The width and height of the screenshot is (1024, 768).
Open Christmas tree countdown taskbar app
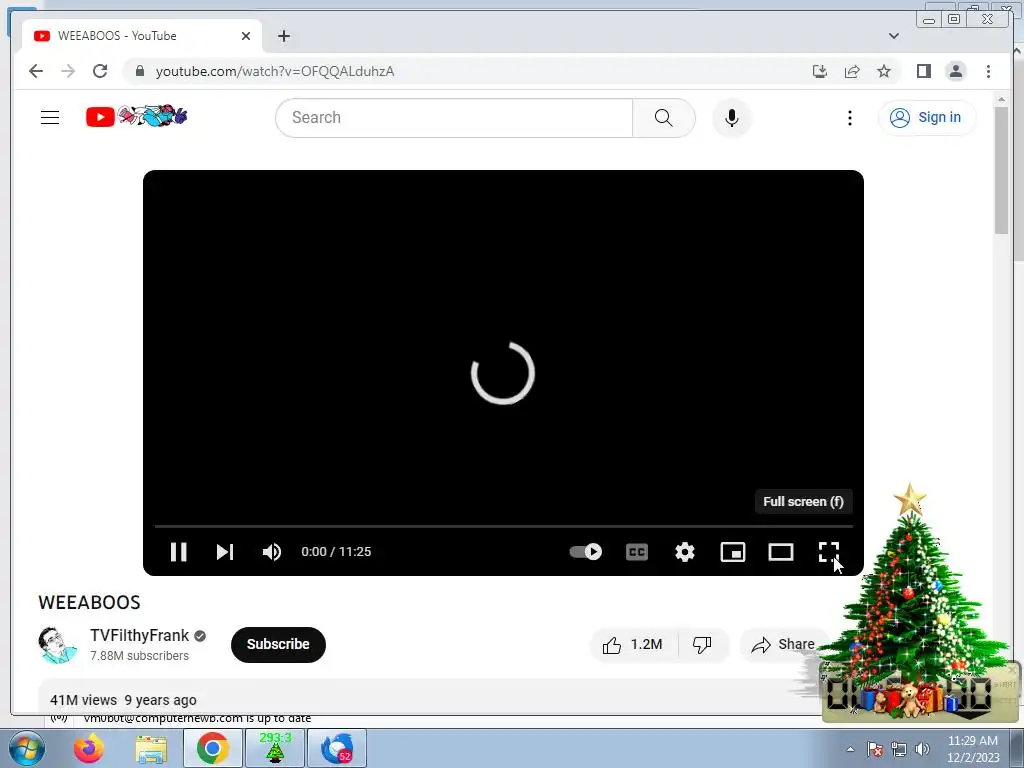coord(274,748)
